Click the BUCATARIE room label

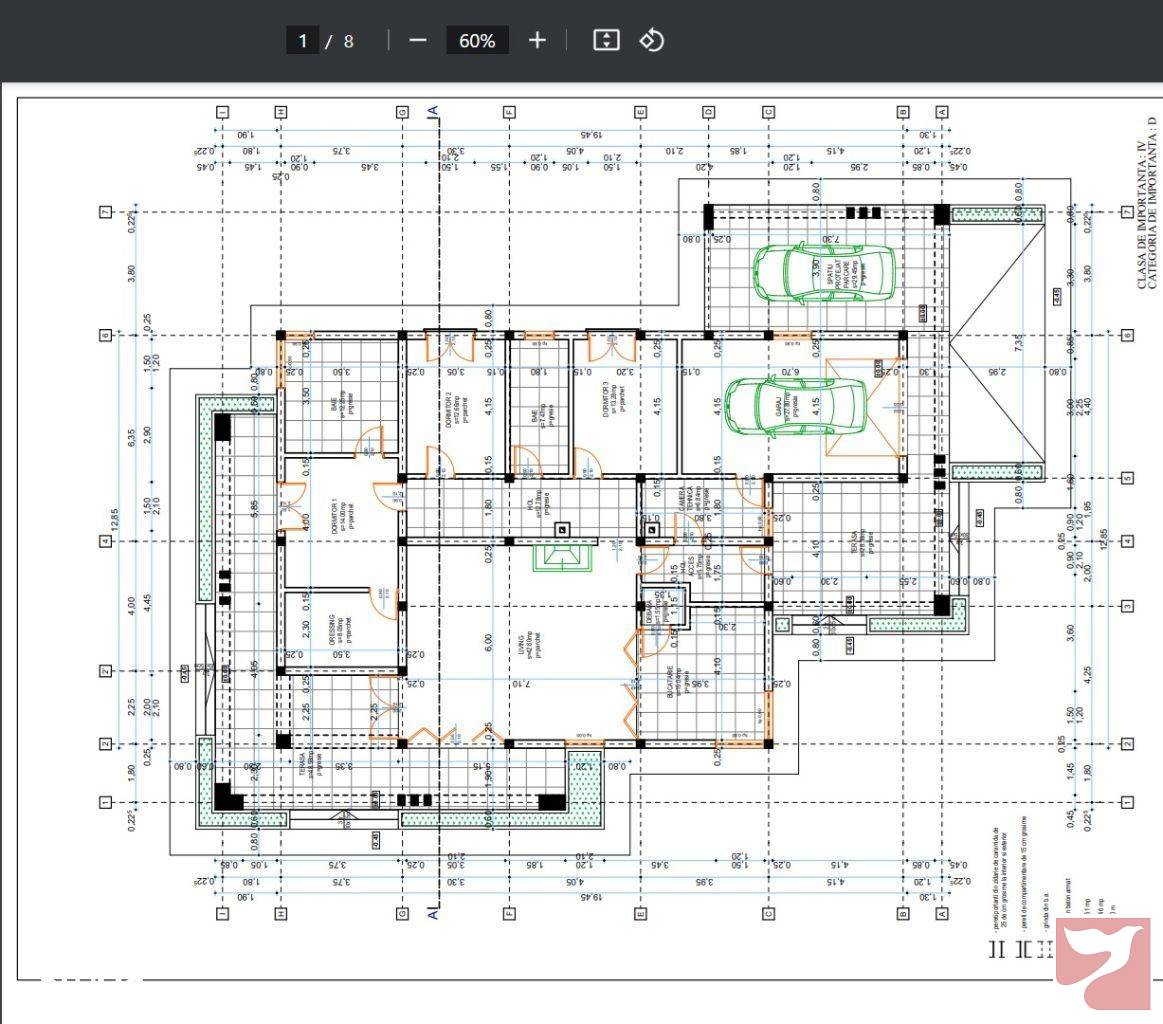671,681
